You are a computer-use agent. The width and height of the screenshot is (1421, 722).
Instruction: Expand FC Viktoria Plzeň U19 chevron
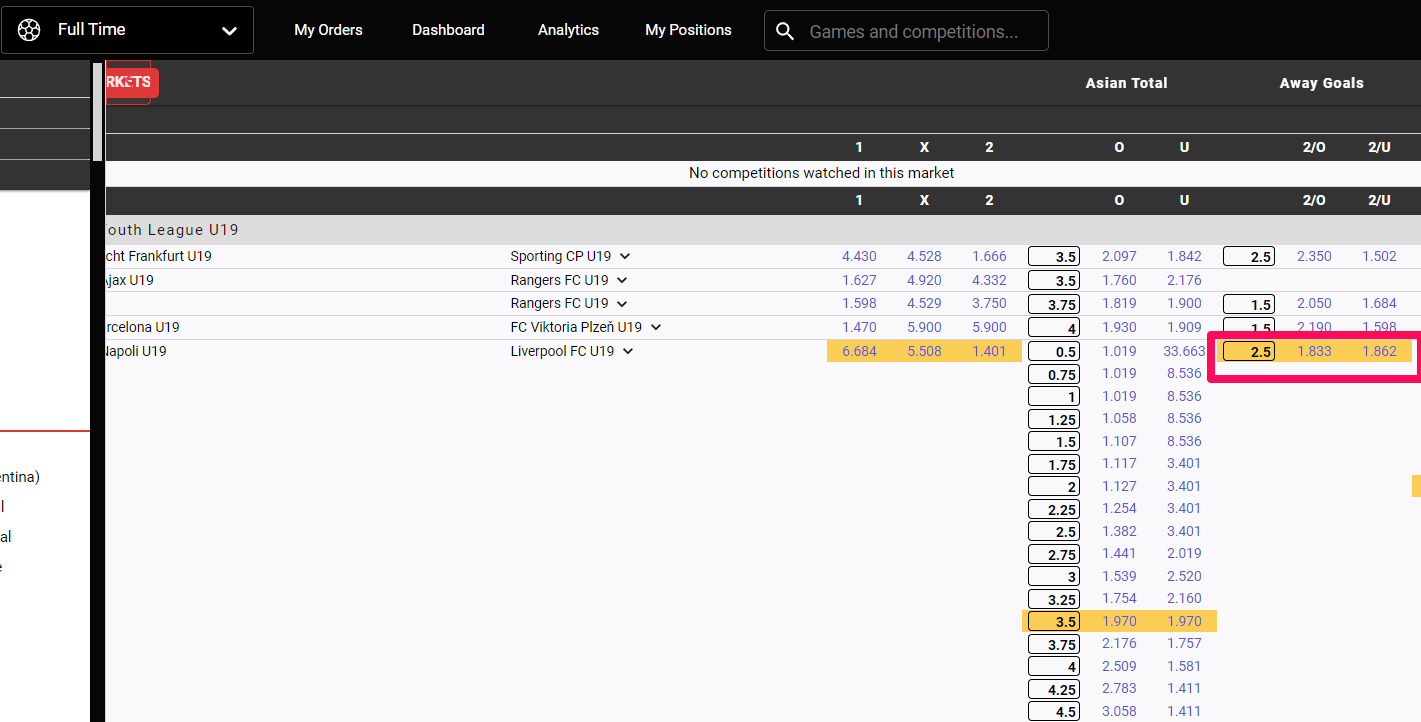pyautogui.click(x=656, y=327)
